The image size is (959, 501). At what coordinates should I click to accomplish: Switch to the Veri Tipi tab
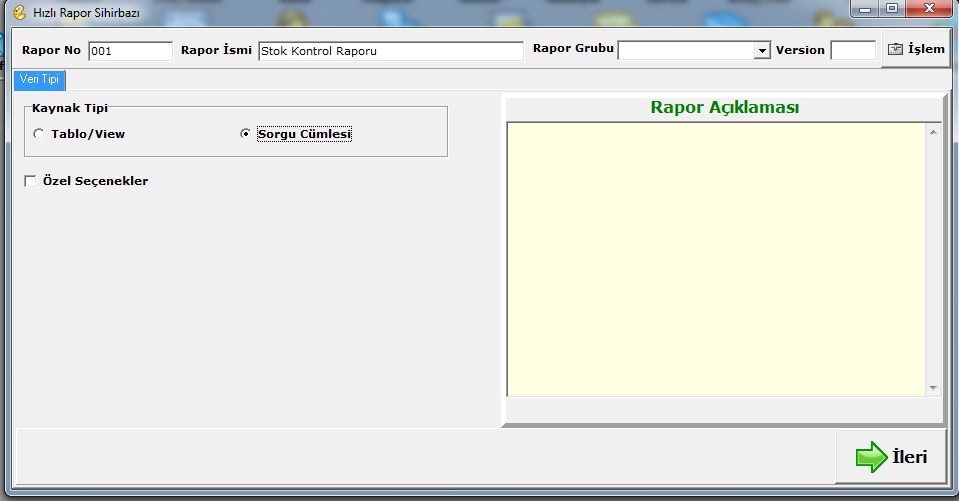point(40,79)
